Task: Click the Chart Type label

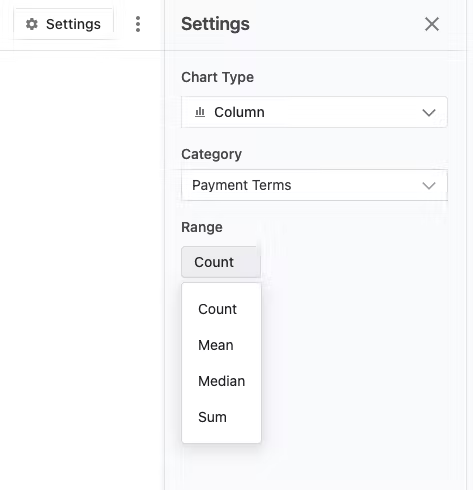Action: 217,77
